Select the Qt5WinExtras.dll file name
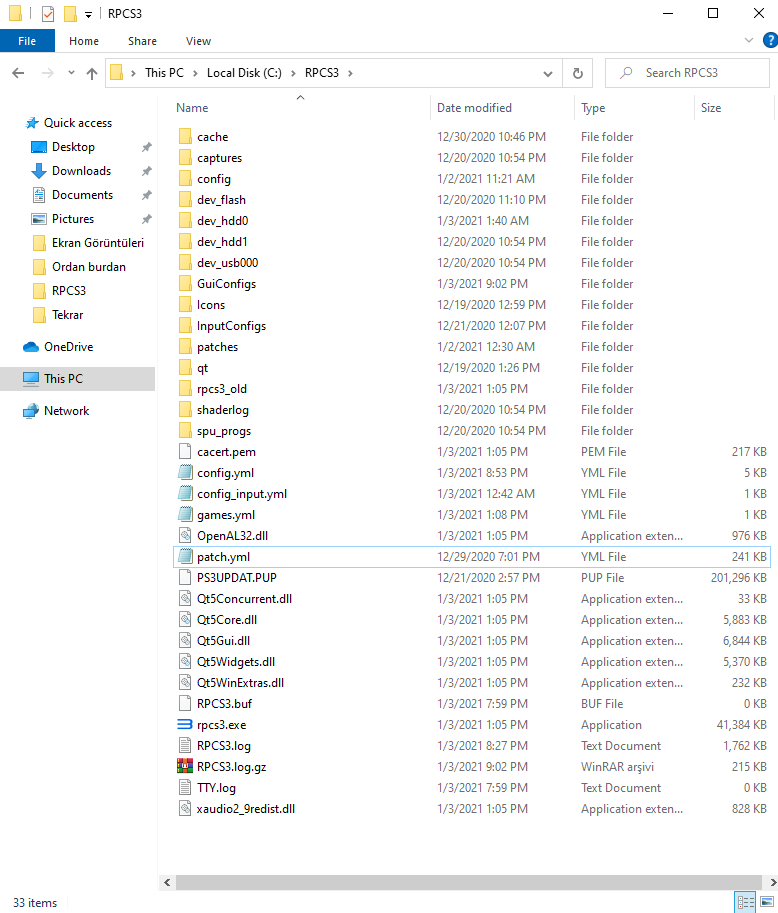778x913 pixels. 240,682
